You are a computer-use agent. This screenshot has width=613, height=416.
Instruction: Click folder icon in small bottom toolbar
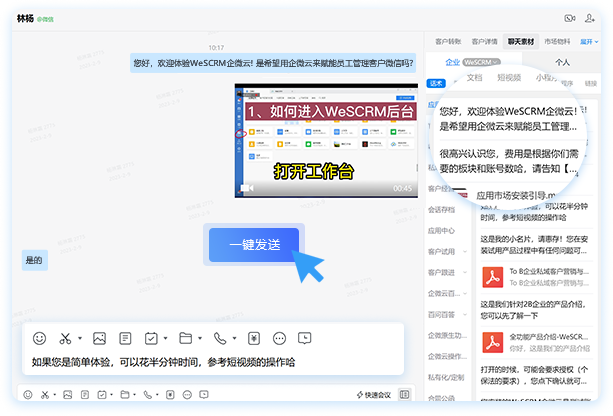(125, 395)
